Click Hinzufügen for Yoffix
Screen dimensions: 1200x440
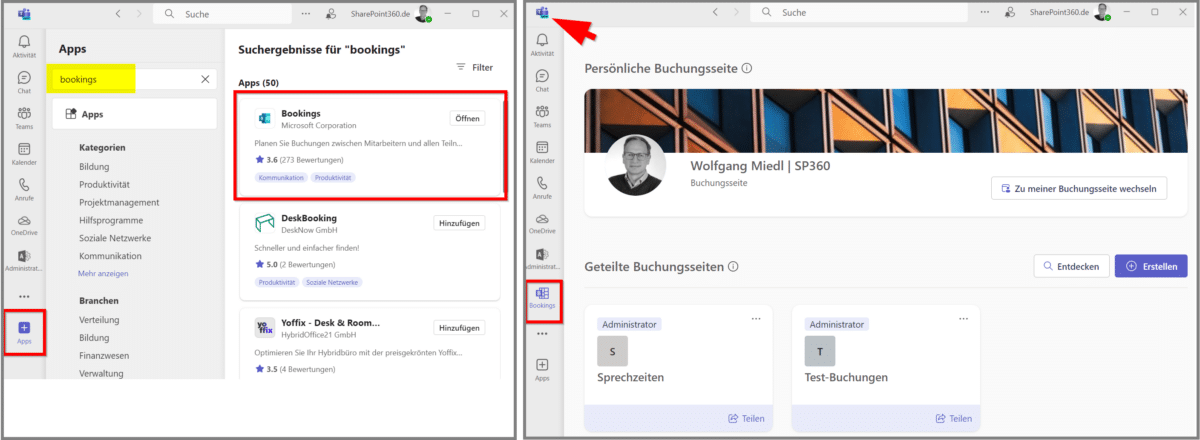click(x=460, y=327)
